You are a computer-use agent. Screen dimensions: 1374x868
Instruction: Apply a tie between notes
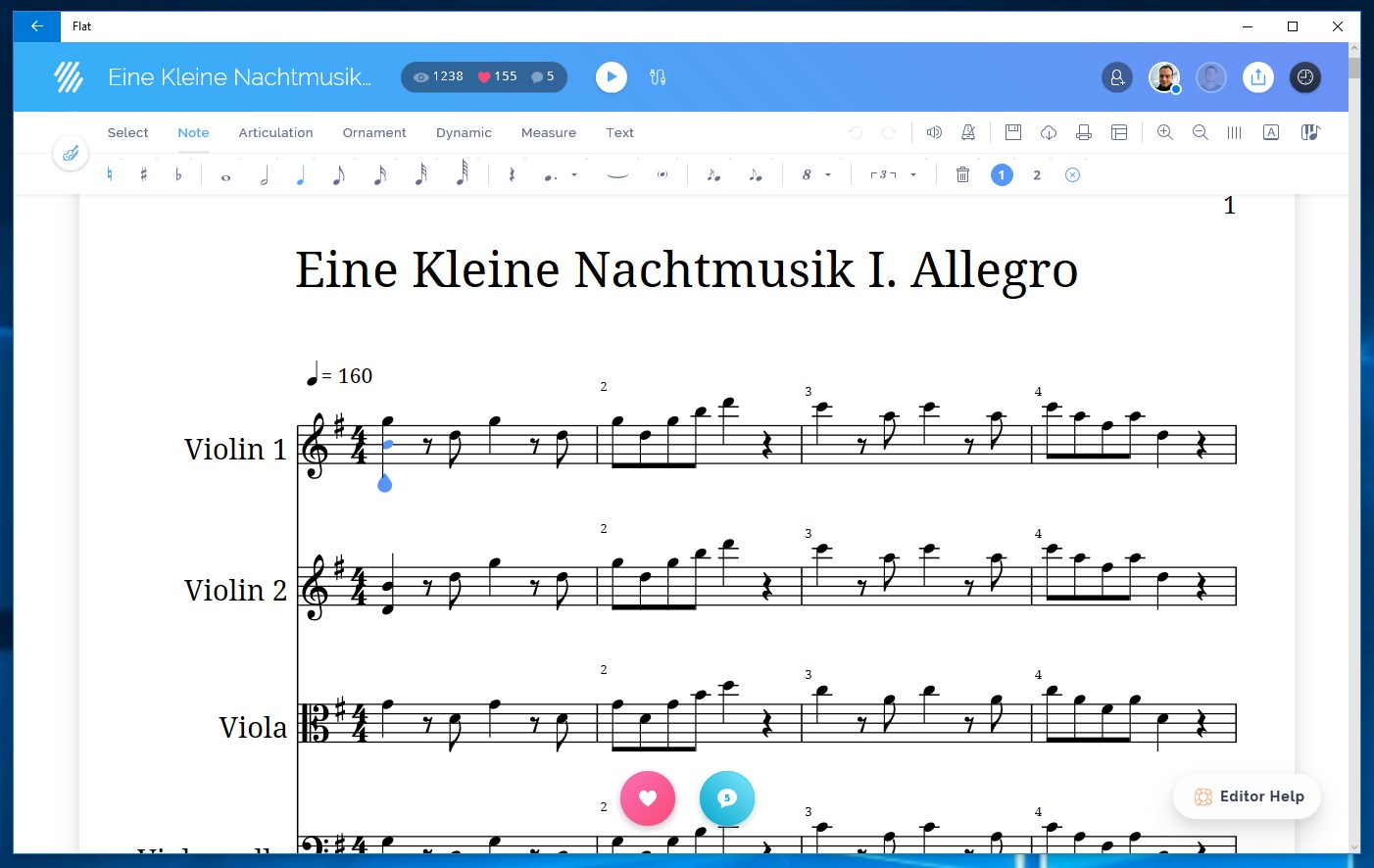click(616, 174)
